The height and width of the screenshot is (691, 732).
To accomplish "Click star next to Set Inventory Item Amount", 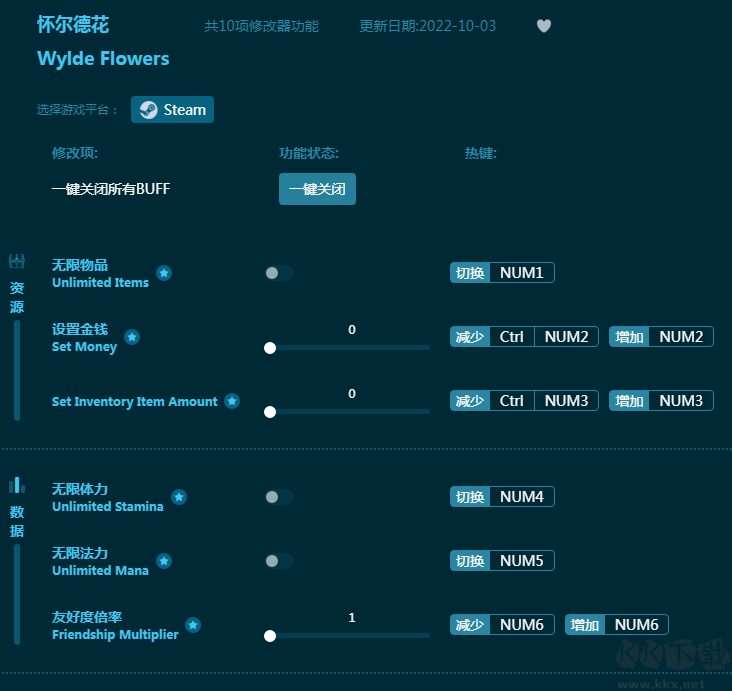I will (232, 401).
